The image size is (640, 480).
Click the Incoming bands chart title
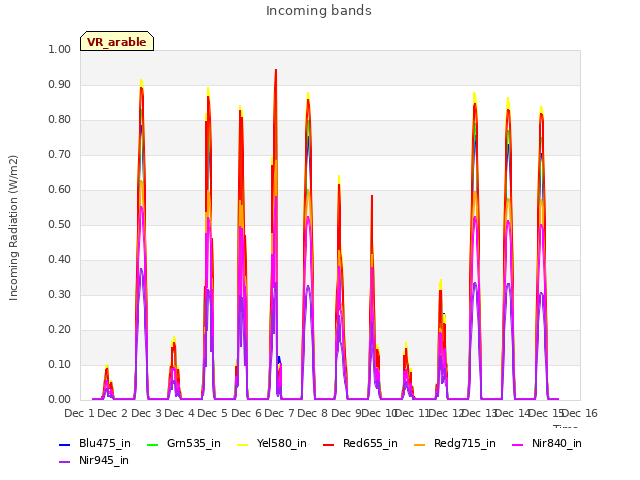(319, 11)
